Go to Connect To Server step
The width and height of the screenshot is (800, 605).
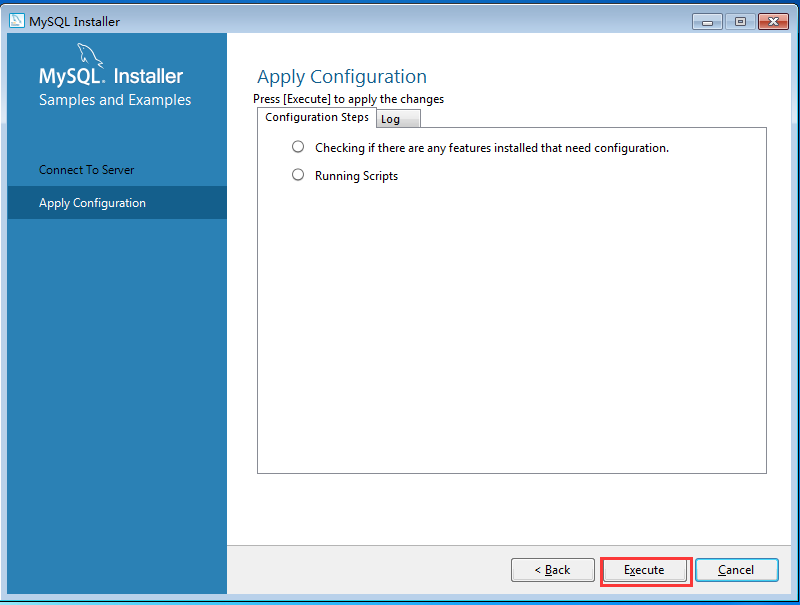click(x=86, y=170)
